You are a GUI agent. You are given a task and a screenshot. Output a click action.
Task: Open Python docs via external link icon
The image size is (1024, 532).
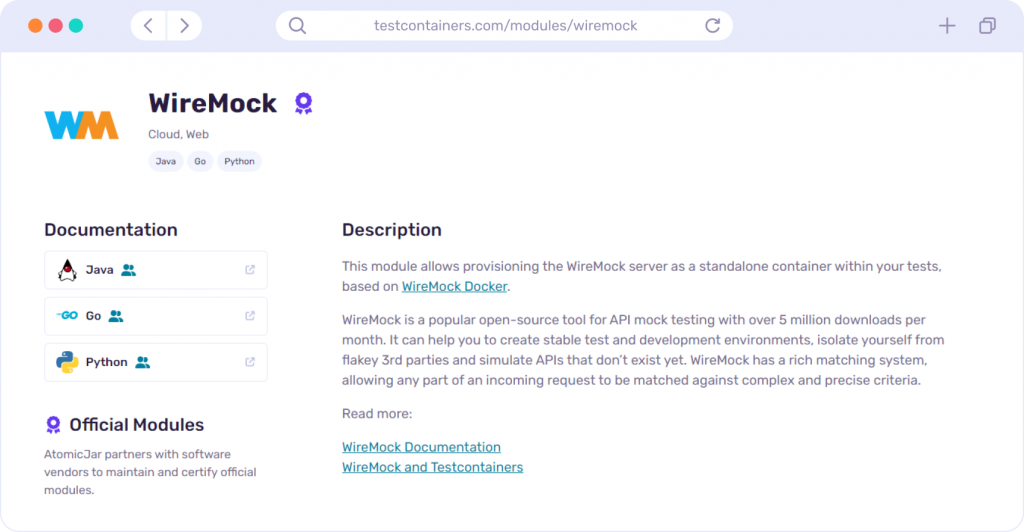point(250,362)
